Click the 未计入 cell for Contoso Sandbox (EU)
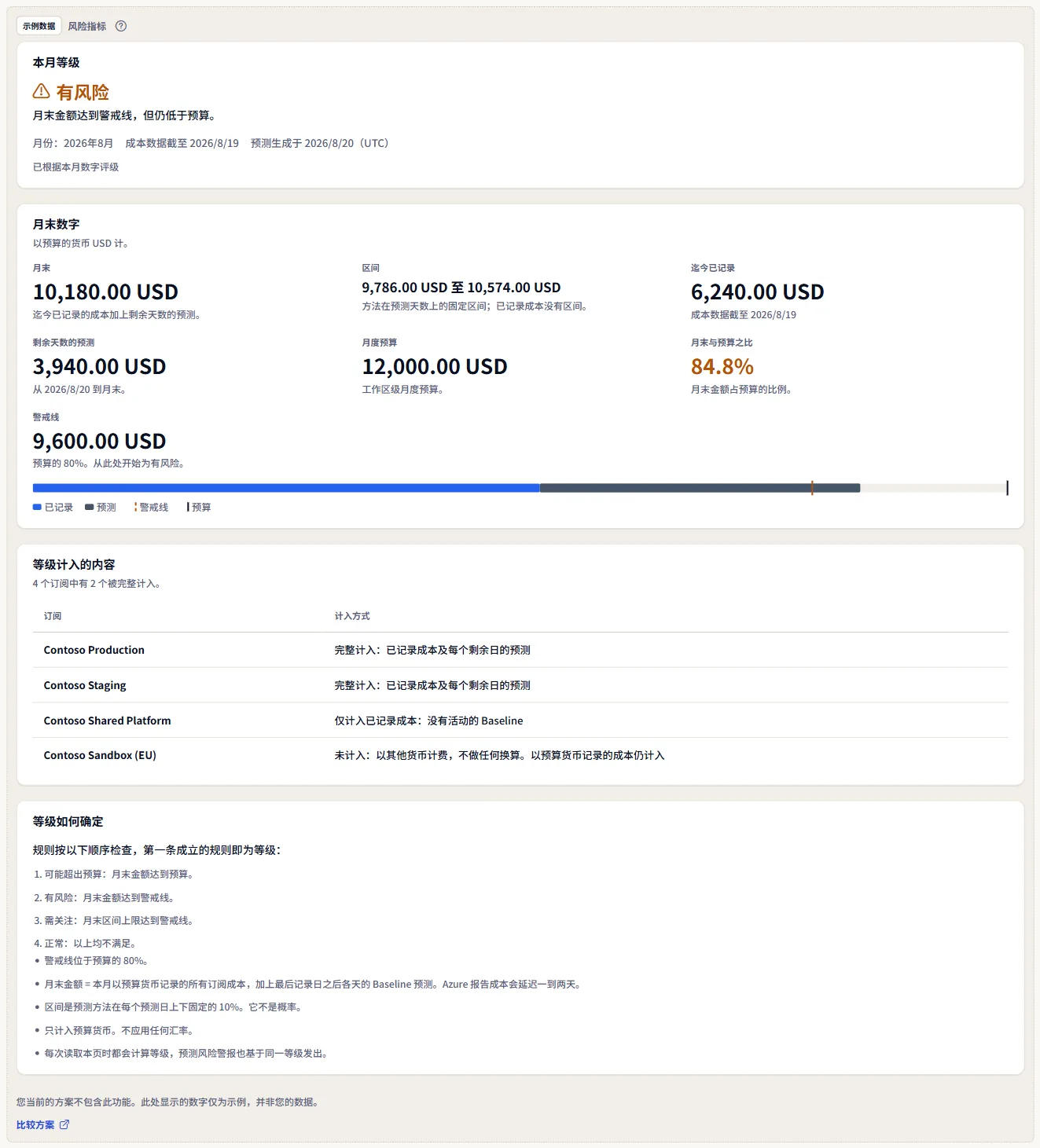This screenshot has width=1040, height=1148. pyautogui.click(x=499, y=755)
